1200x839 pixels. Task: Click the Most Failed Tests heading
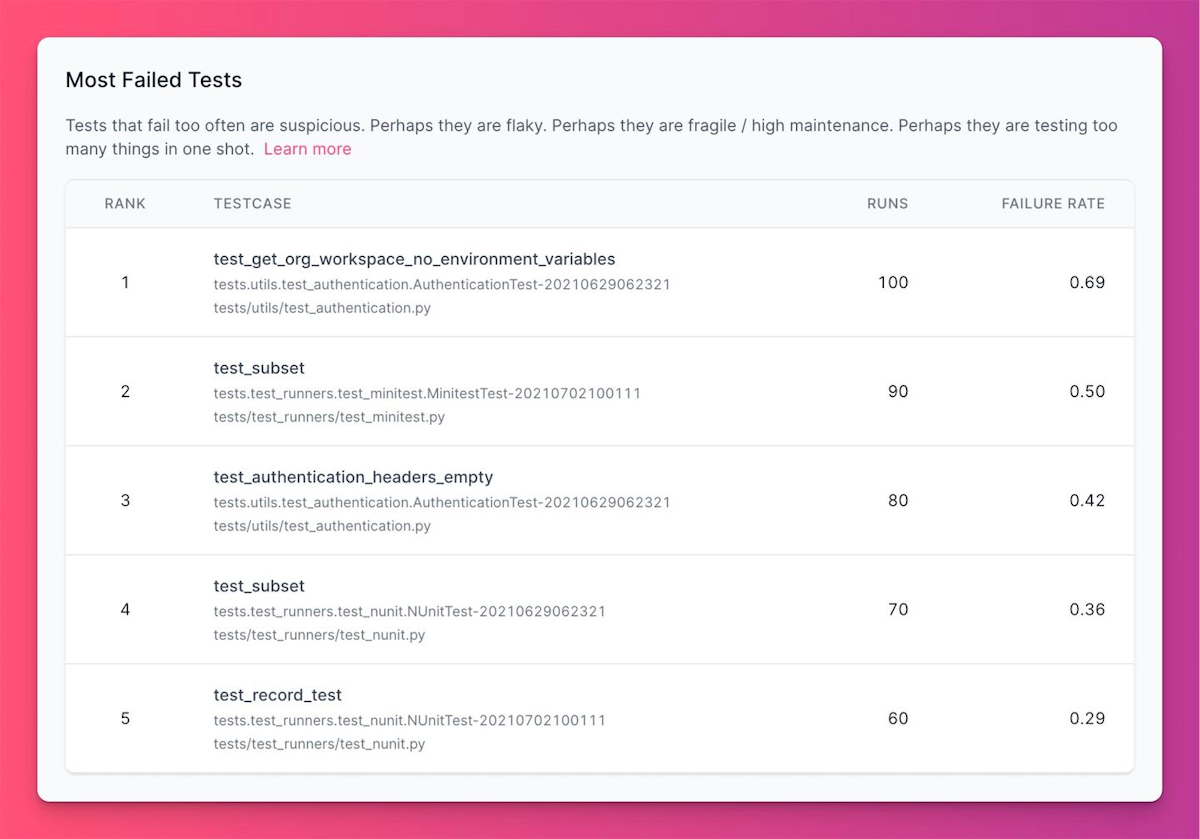click(x=154, y=80)
